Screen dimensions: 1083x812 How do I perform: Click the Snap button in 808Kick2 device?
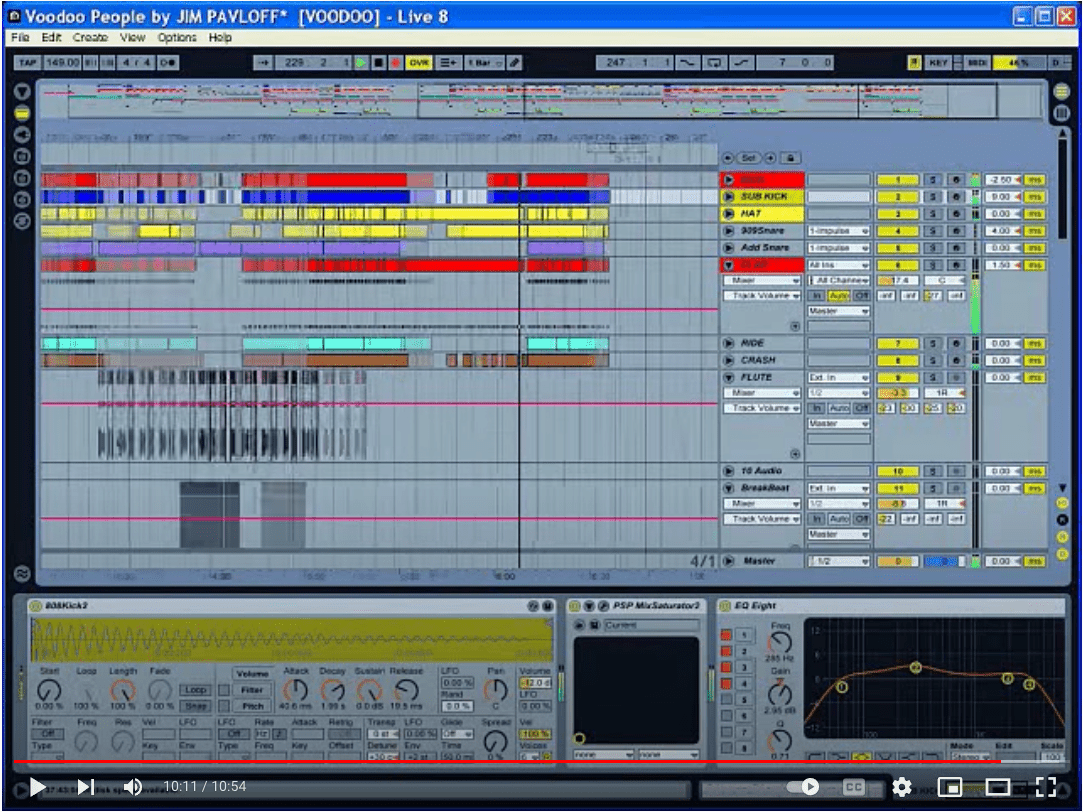coord(195,706)
